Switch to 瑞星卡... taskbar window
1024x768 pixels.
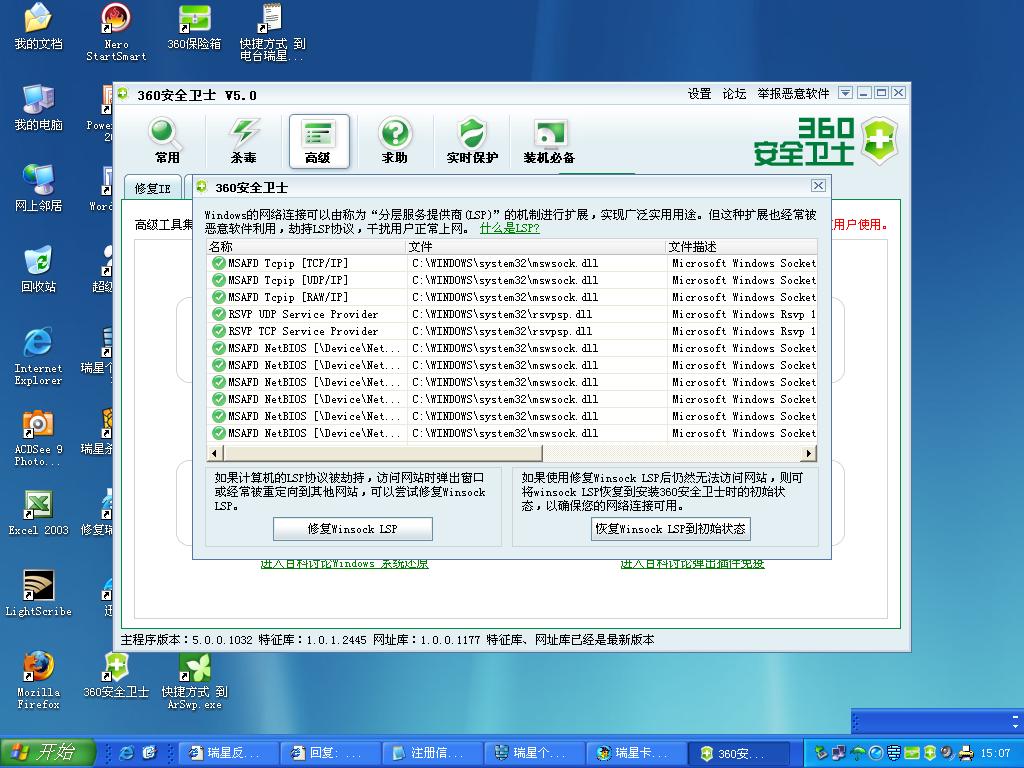tap(635, 753)
